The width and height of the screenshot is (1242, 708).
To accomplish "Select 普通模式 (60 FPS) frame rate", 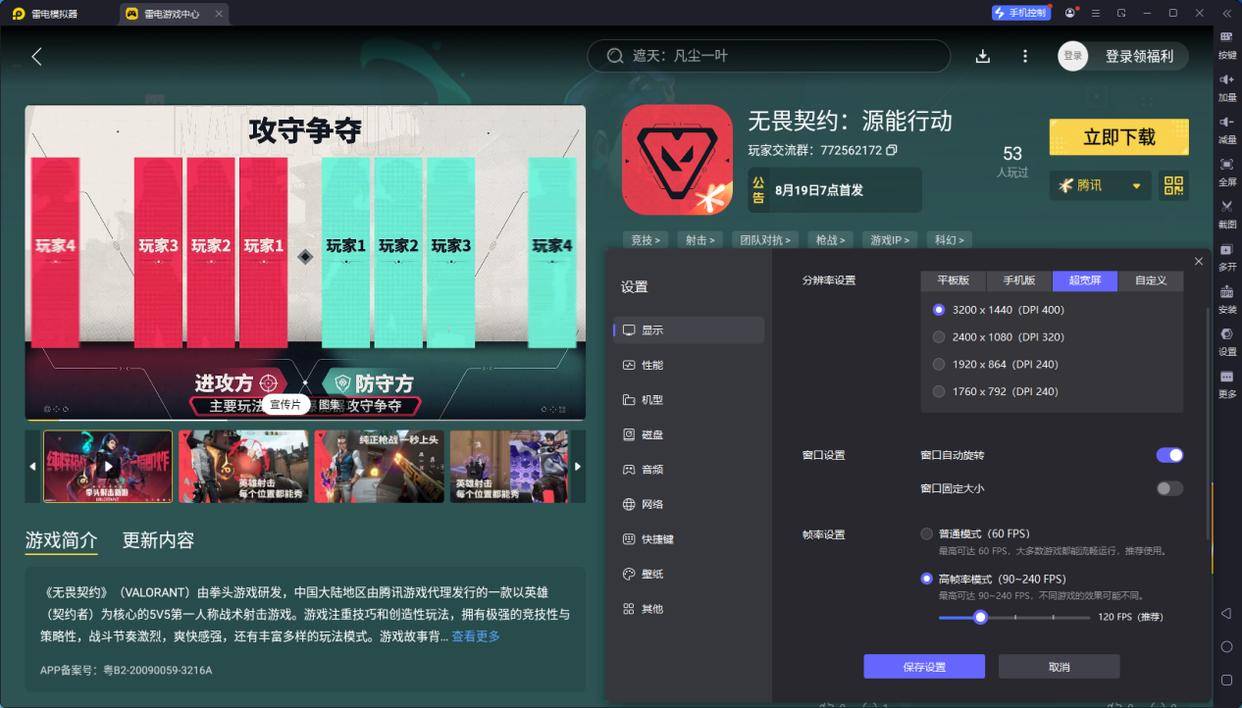I will pos(926,533).
